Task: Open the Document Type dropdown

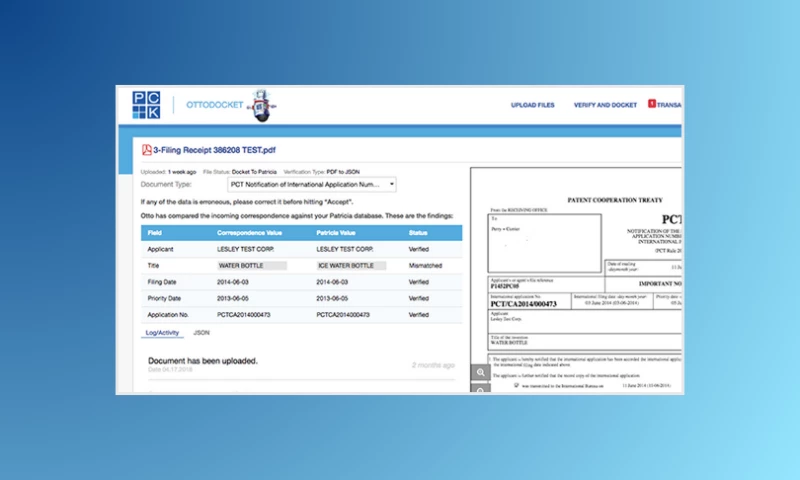Action: pos(312,185)
